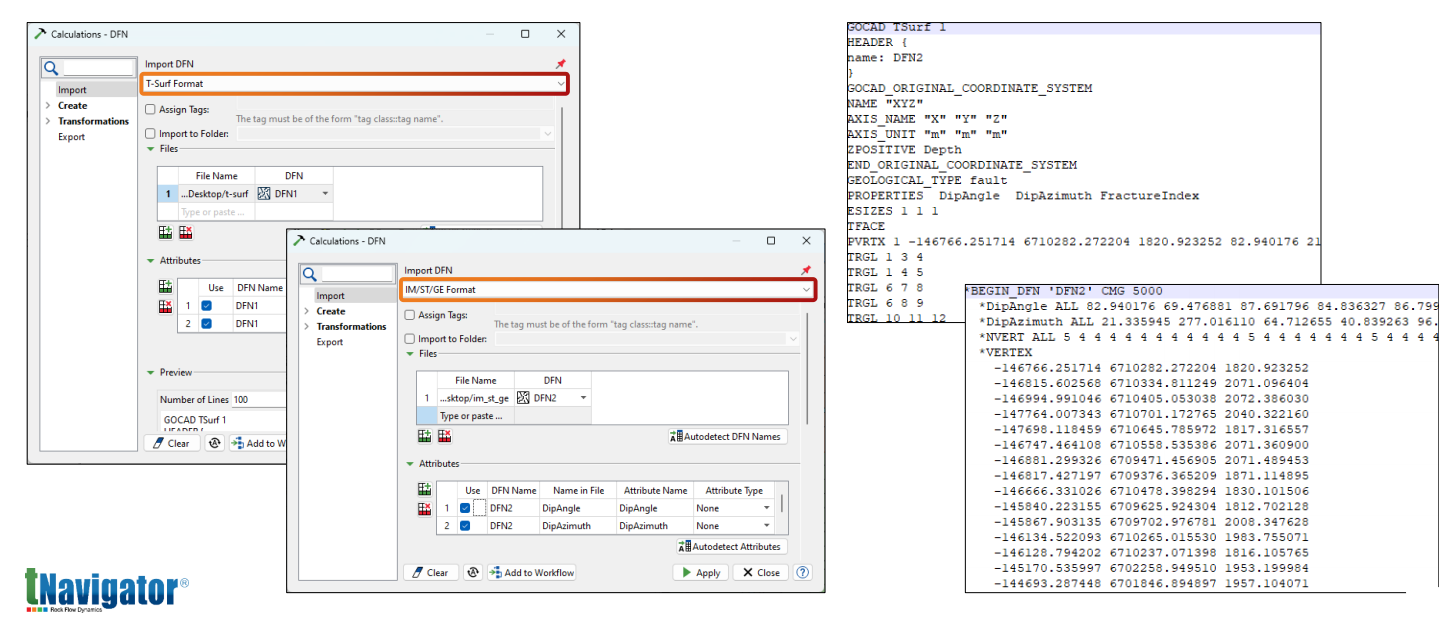Expand the Transformations node in IM/ST/GE window
Viewport: 1439px width, 620px height.
(306, 327)
